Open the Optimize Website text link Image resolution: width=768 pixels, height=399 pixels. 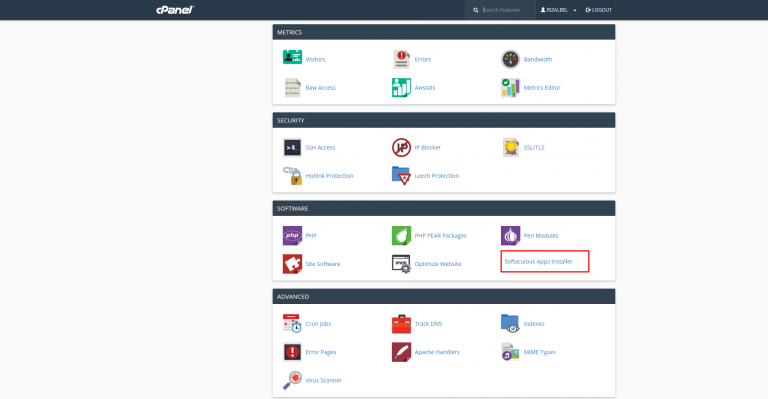point(438,264)
